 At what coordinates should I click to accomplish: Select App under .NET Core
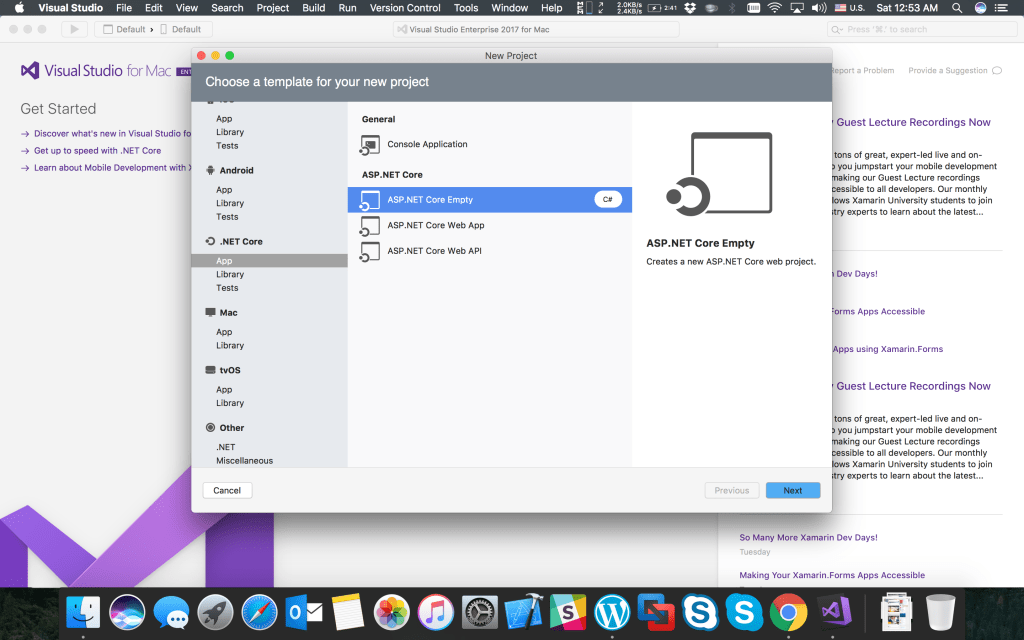tap(269, 261)
